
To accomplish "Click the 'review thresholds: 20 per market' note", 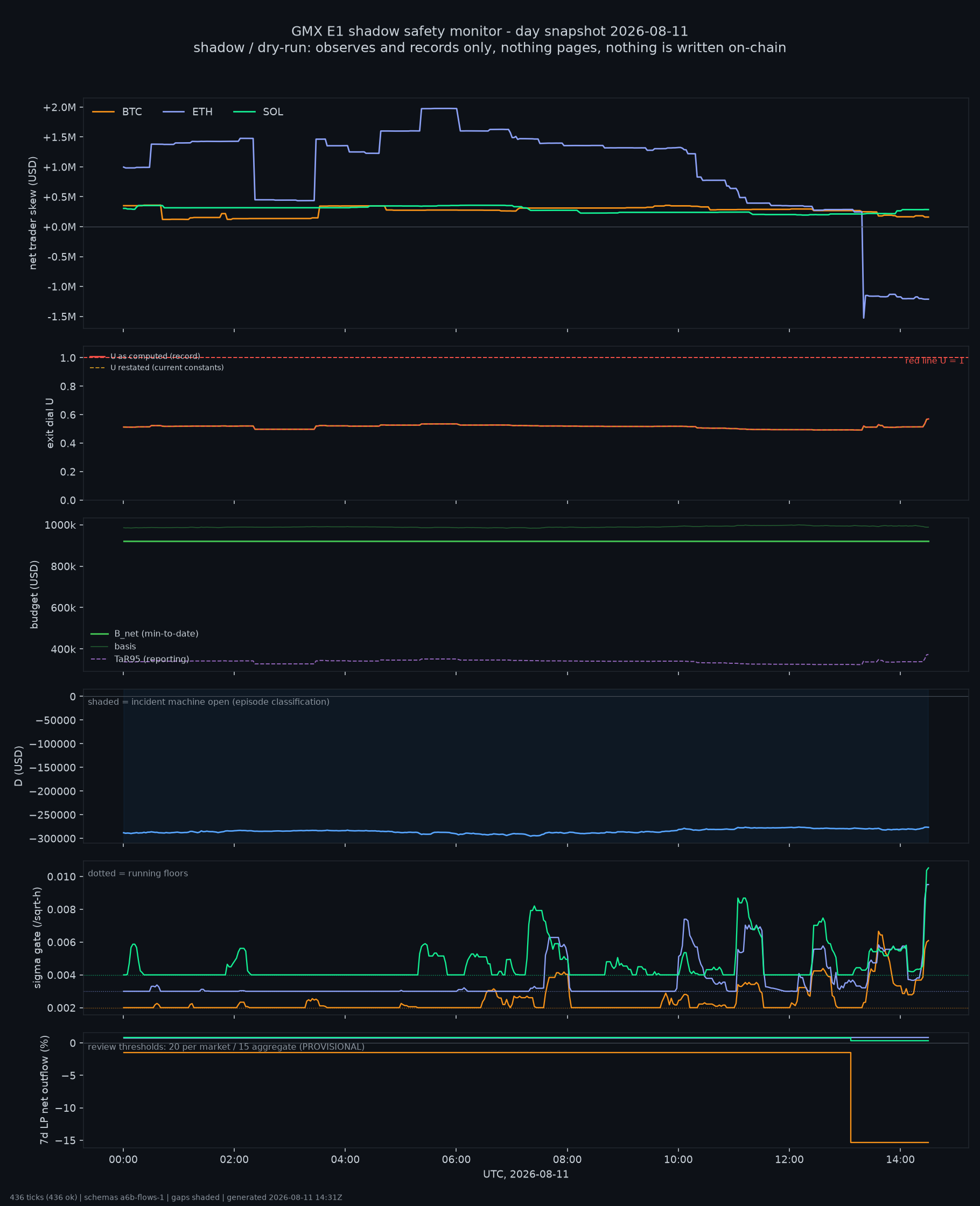I will [226, 1047].
